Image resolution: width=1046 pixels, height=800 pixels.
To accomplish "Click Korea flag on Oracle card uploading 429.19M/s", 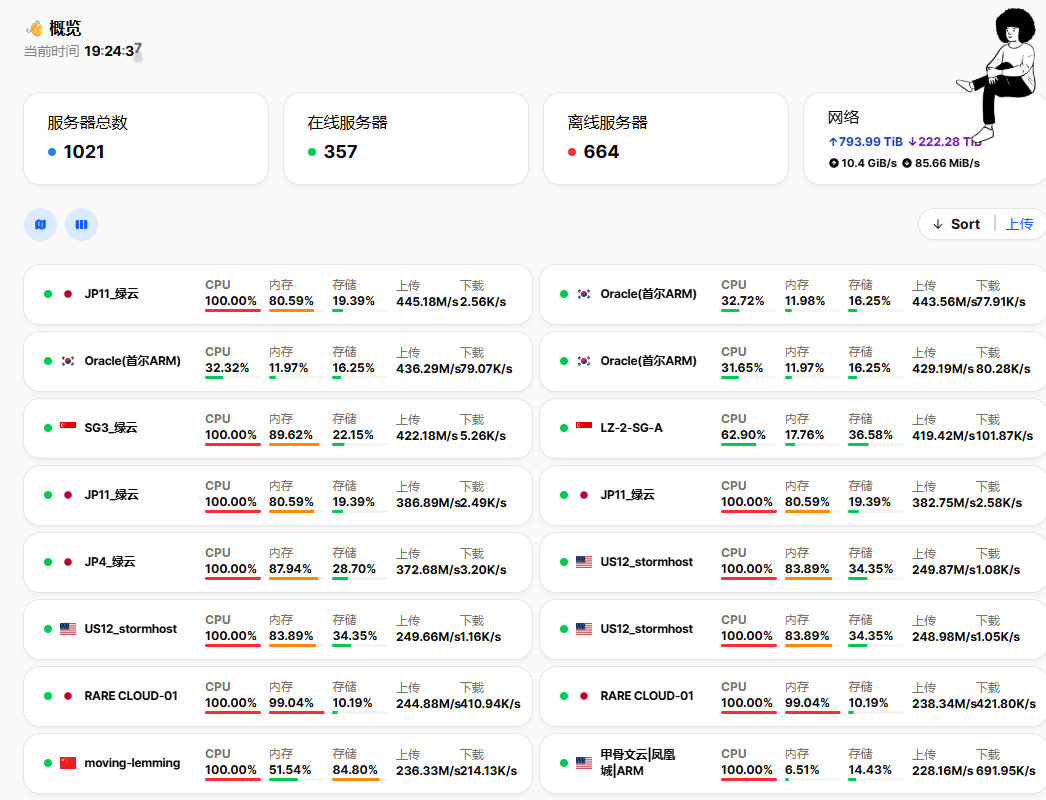I will click(x=584, y=361).
